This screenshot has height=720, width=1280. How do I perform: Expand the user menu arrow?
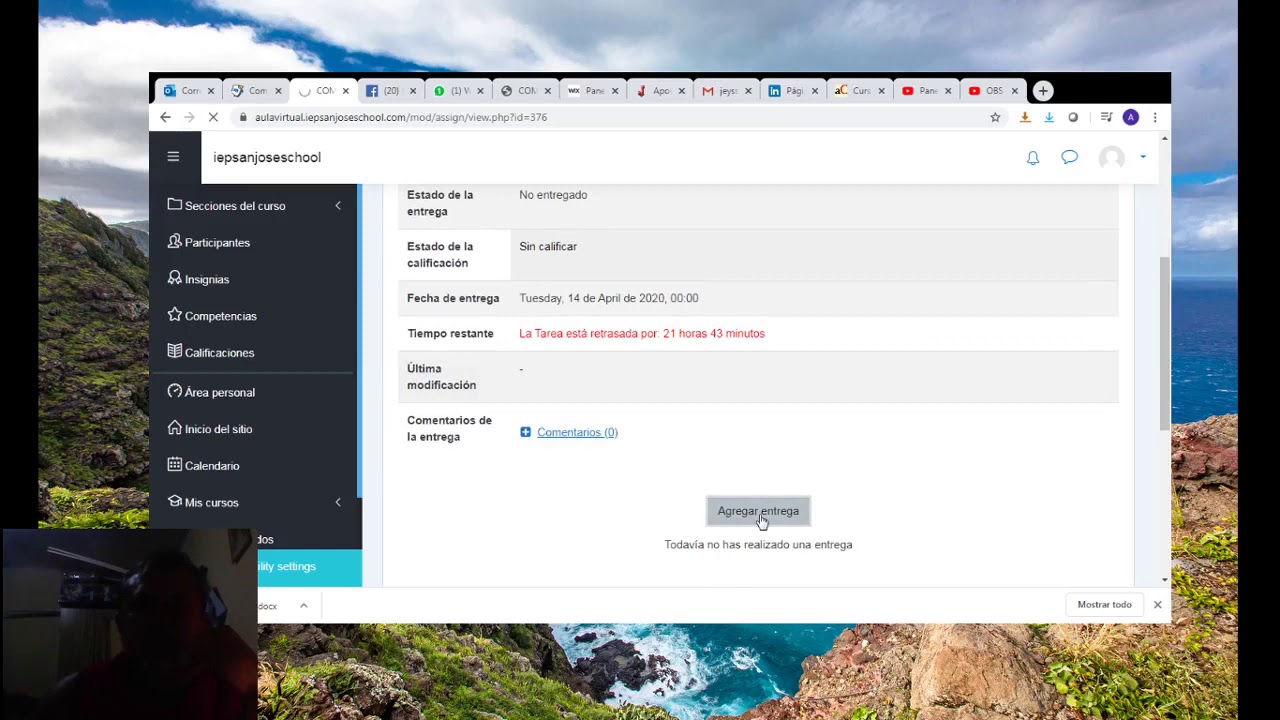pyautogui.click(x=1143, y=157)
